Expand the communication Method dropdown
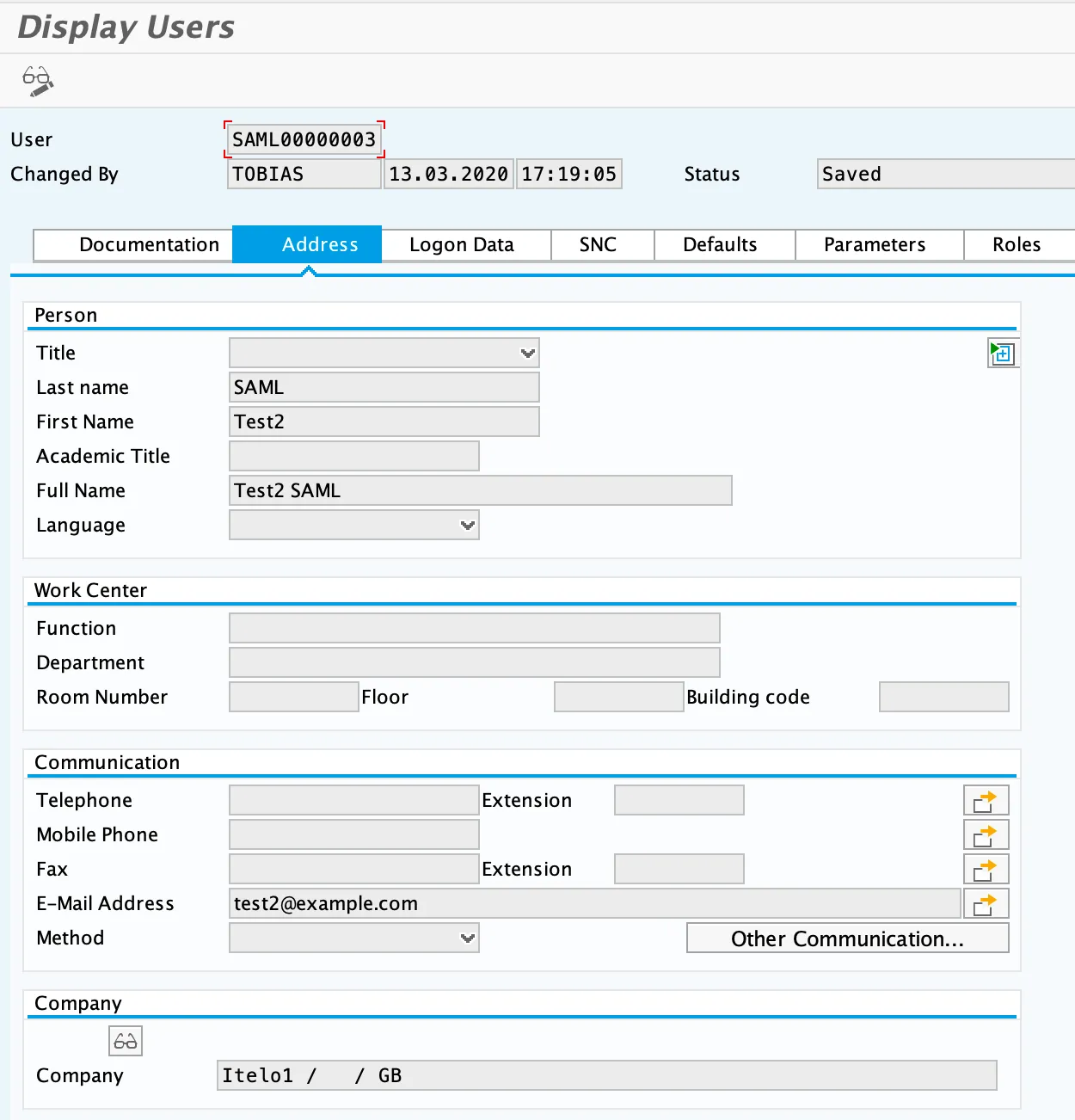 tap(467, 938)
